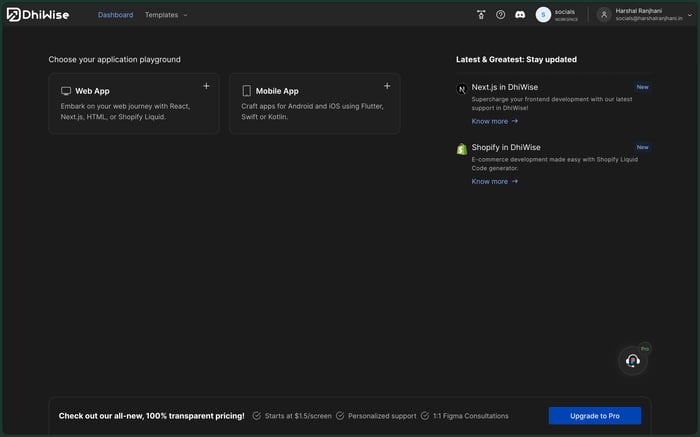Open the help question mark icon
This screenshot has height=437, width=700.
500,15
